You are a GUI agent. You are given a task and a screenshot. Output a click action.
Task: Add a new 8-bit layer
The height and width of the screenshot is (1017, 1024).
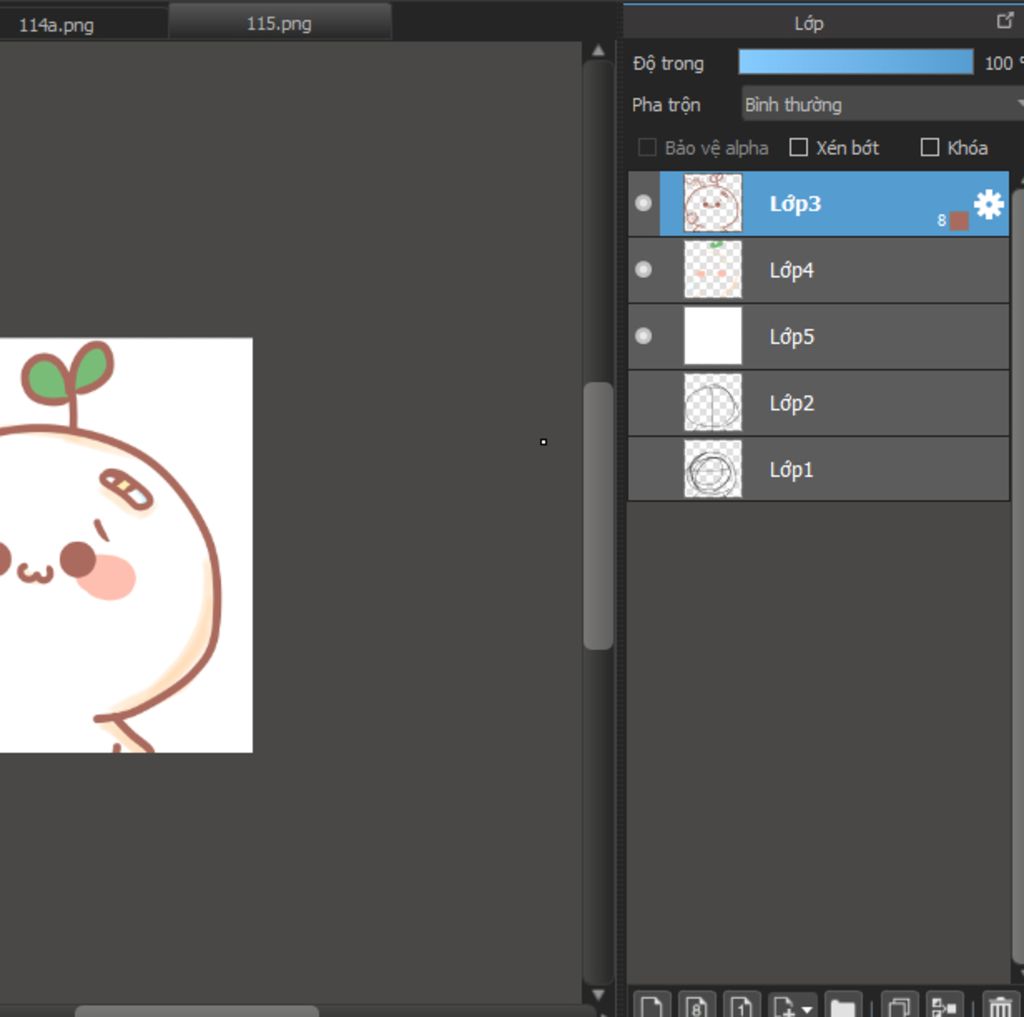coord(696,1005)
